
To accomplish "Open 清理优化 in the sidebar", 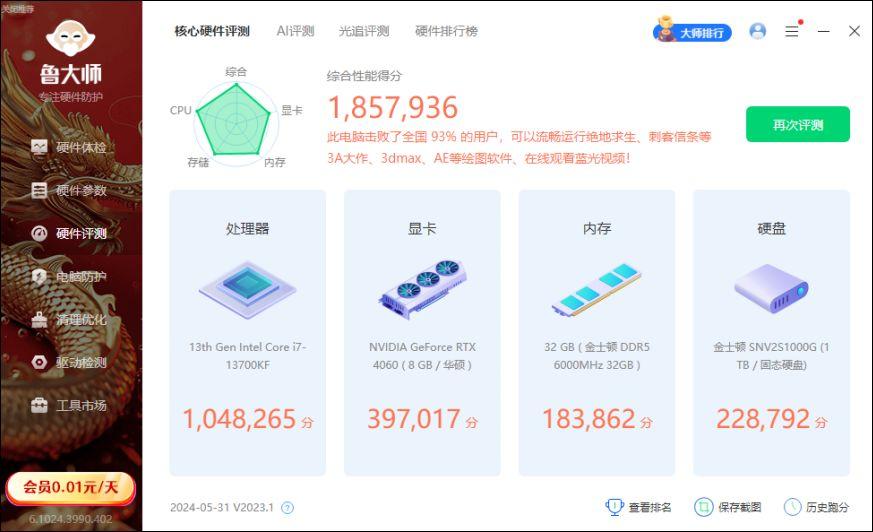I will click(x=71, y=319).
